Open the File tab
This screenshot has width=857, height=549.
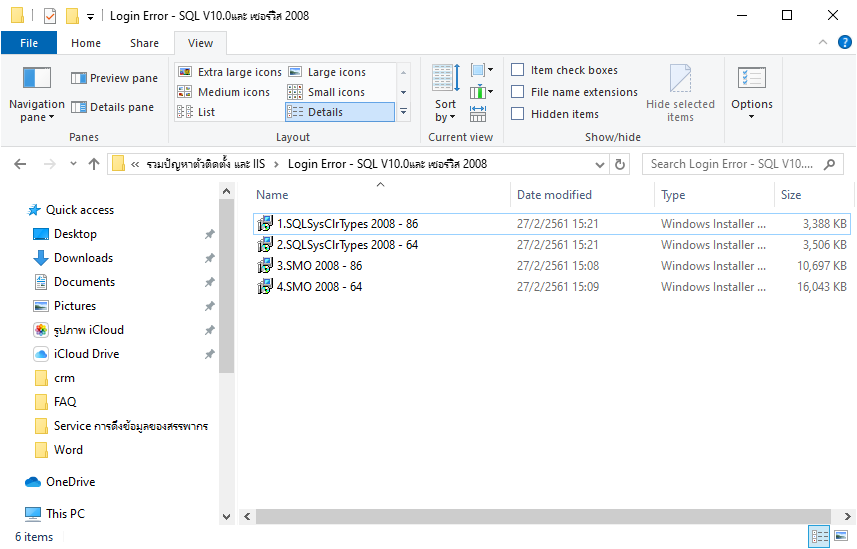pyautogui.click(x=29, y=43)
